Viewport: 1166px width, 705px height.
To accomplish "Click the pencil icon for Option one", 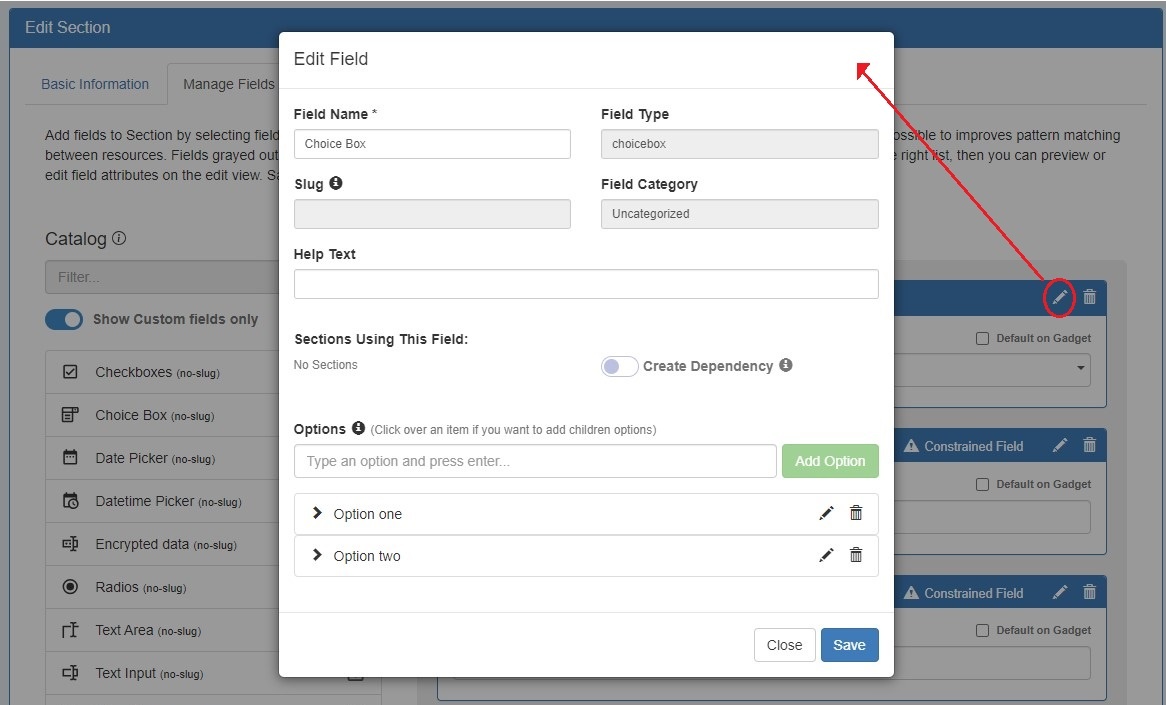I will 826,513.
